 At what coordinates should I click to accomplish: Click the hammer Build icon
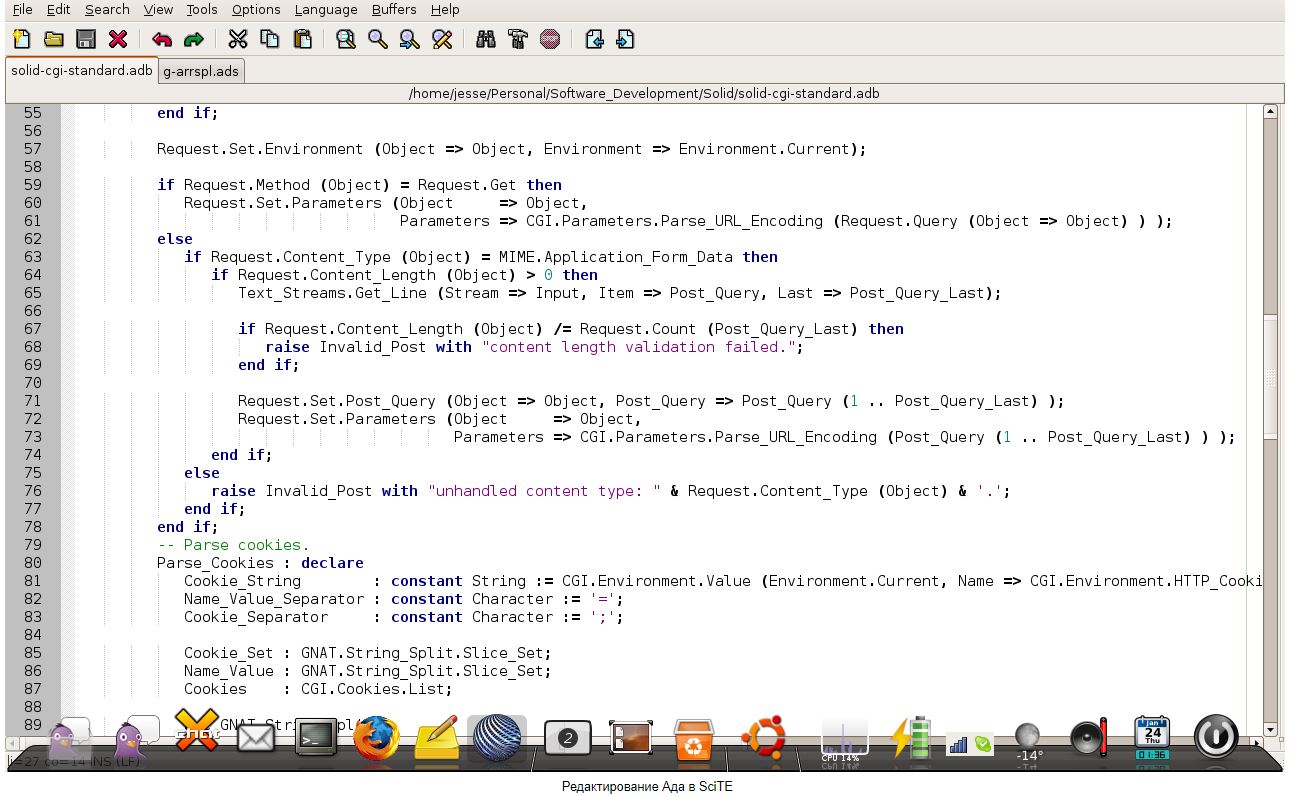(518, 39)
